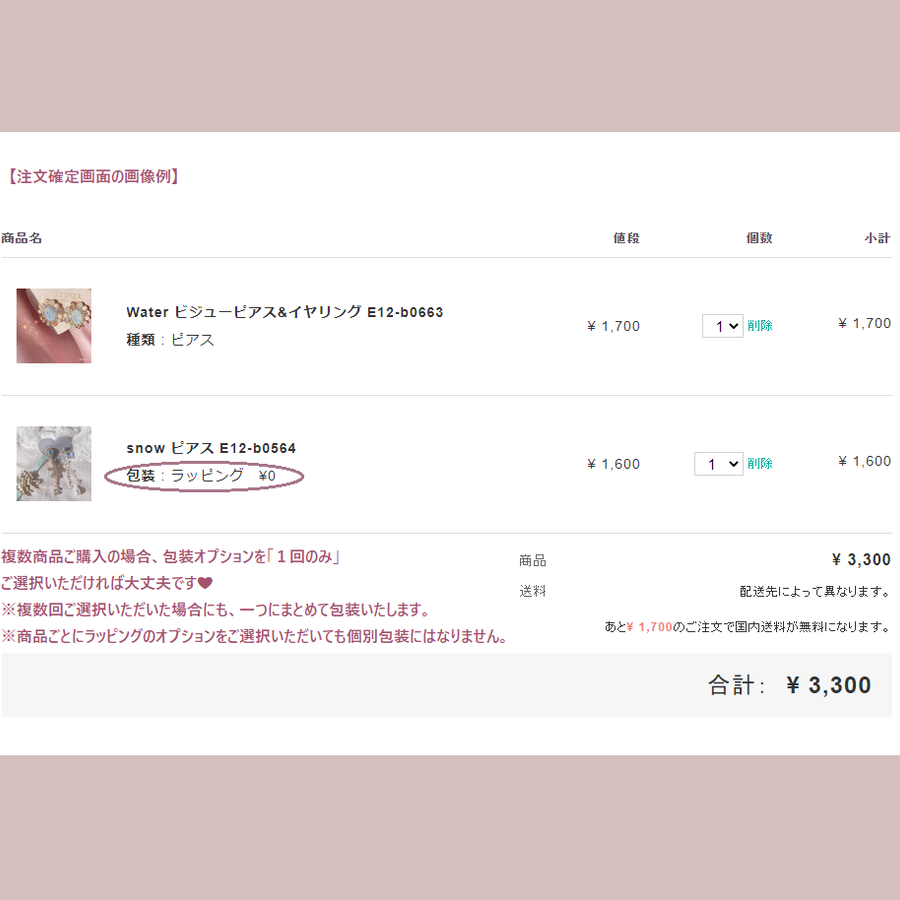Open quantity dropdown for Water ビジューピアス item
This screenshot has width=900, height=900.
click(x=723, y=326)
